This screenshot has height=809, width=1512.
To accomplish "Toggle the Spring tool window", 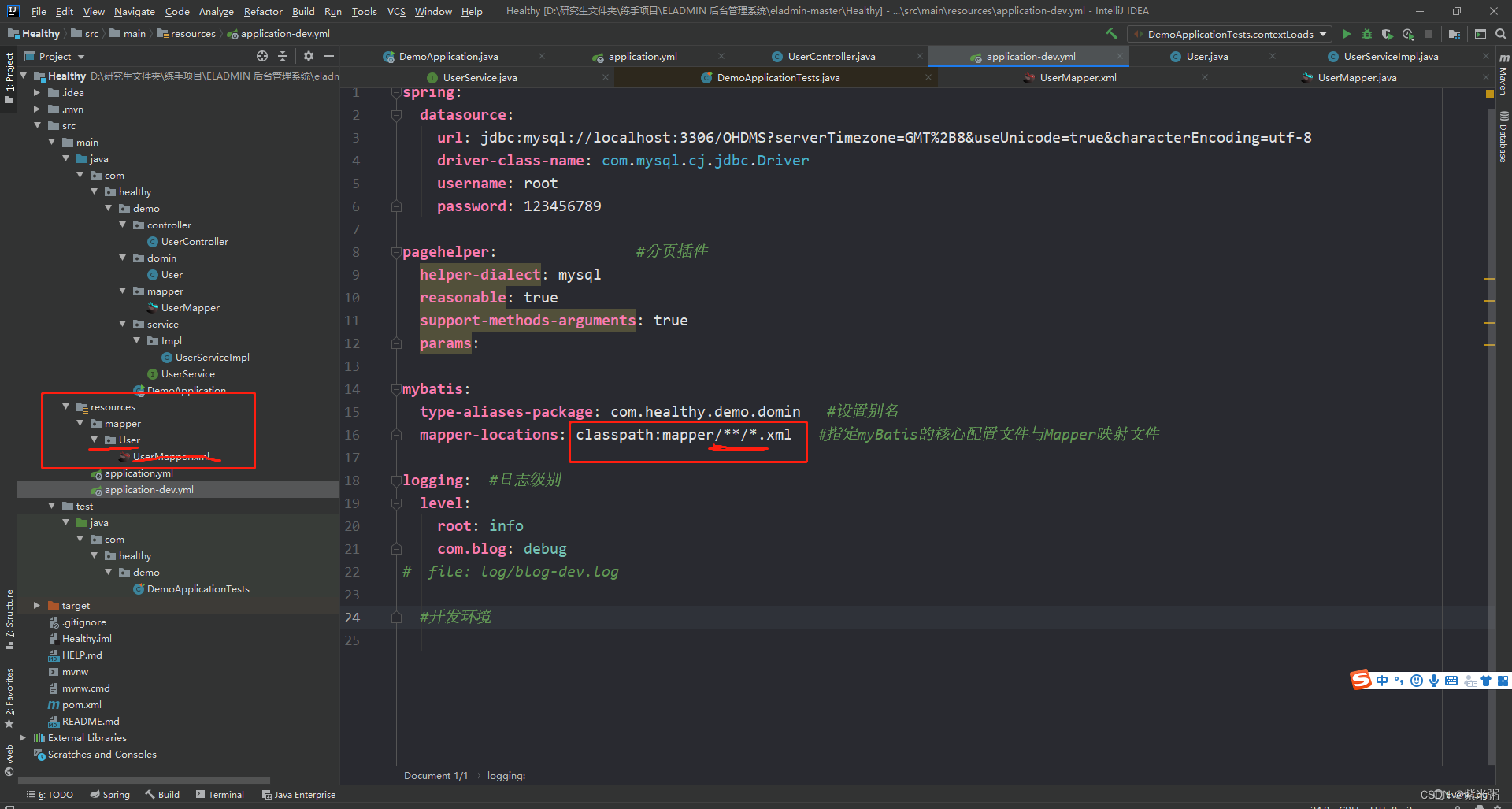I will pos(110,795).
